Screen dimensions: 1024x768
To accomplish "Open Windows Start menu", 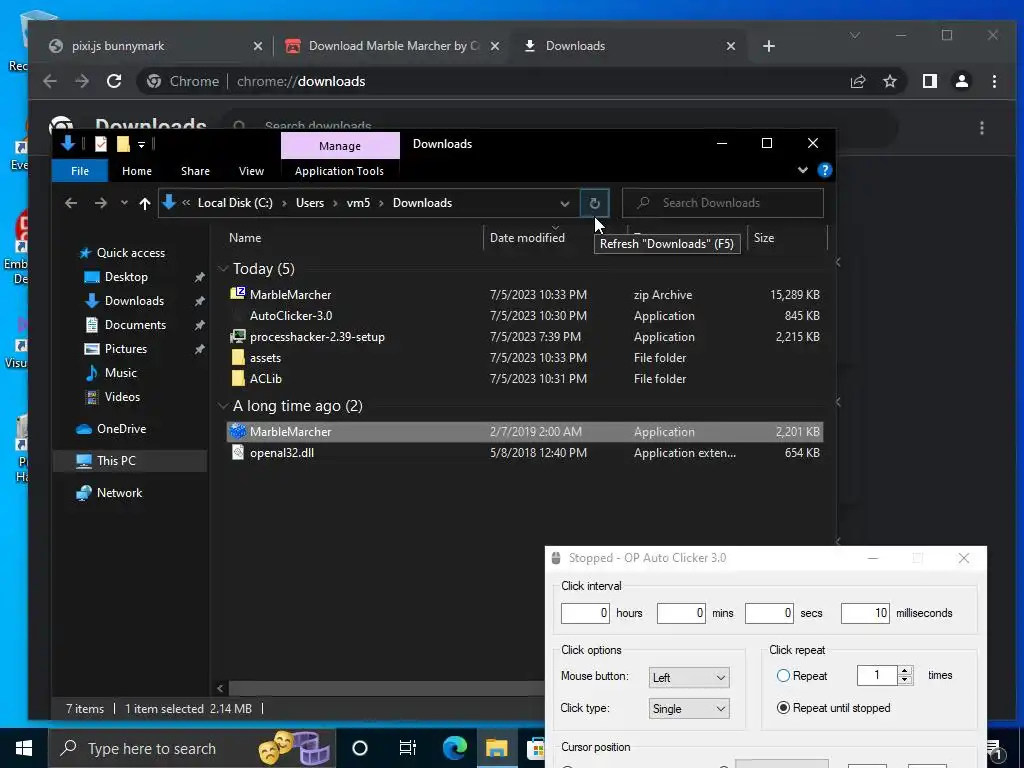I will click(x=24, y=748).
